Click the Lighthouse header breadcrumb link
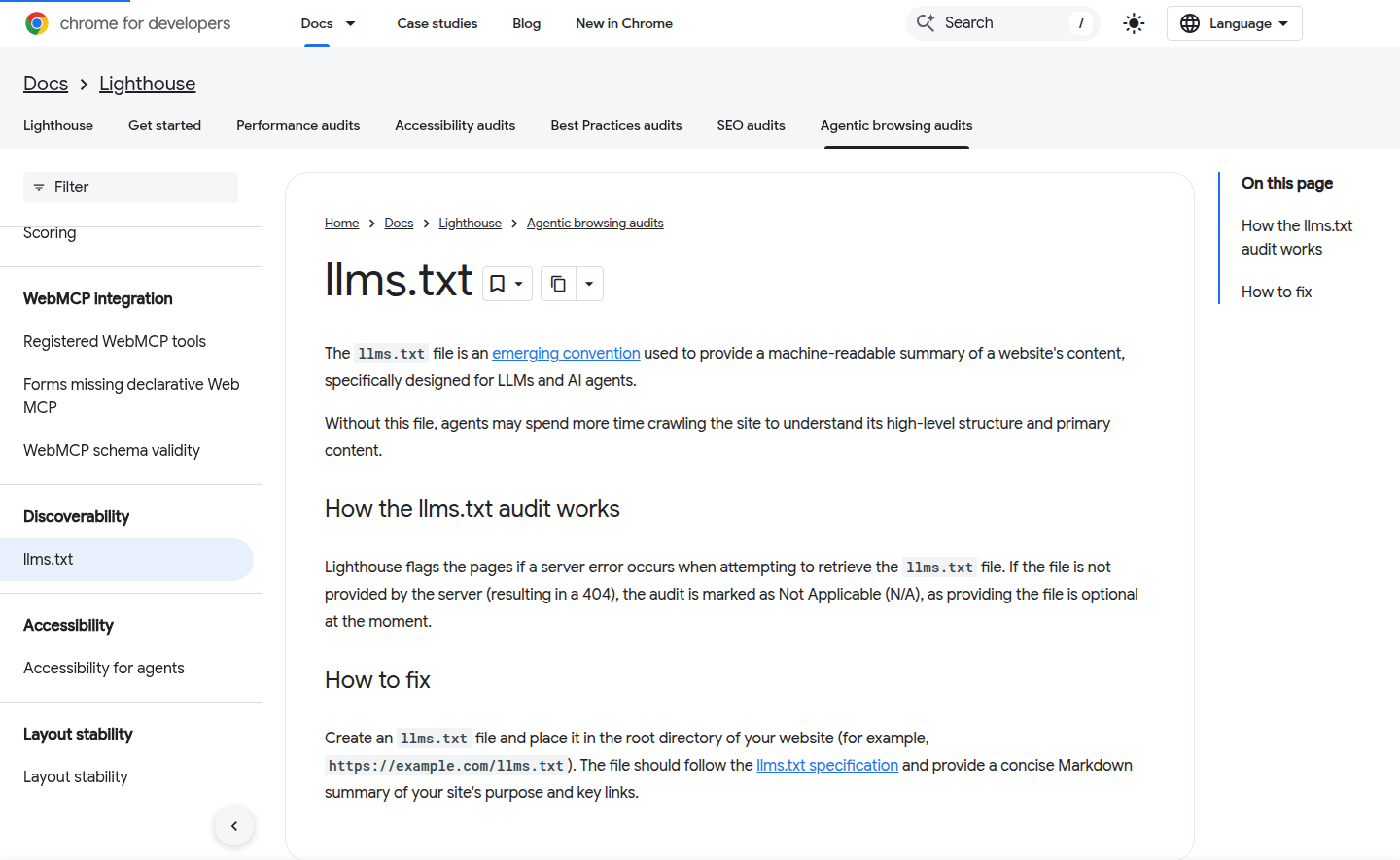The height and width of the screenshot is (860, 1400). click(x=147, y=84)
